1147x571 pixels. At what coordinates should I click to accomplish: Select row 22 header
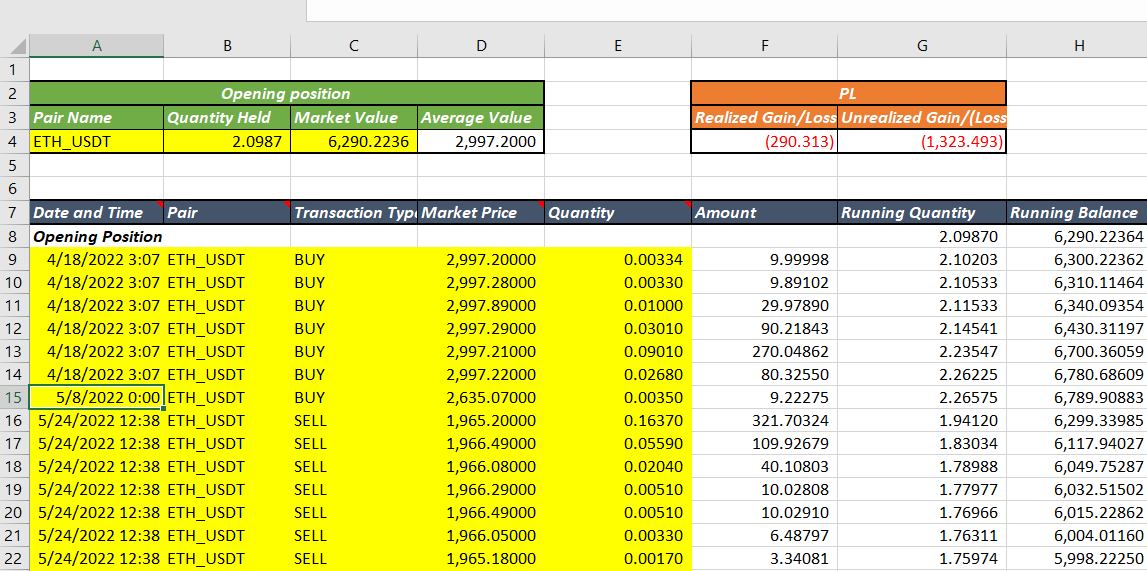click(x=15, y=559)
